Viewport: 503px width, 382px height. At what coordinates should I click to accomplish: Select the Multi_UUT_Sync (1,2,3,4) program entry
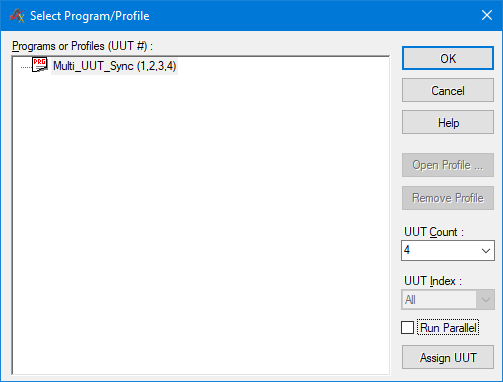[x=114, y=66]
